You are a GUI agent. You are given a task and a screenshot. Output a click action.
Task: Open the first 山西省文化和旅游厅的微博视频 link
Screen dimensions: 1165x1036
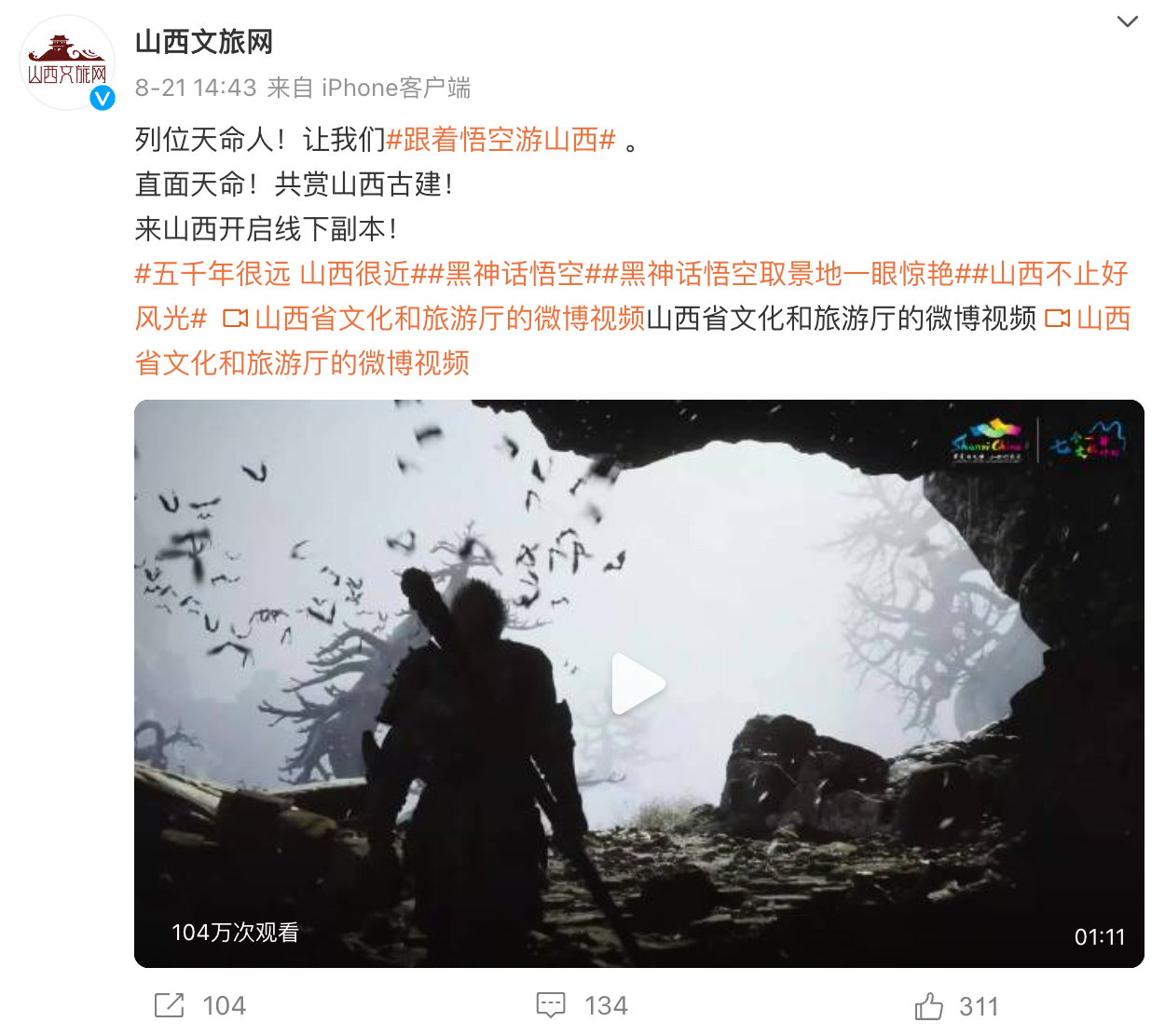click(x=450, y=319)
